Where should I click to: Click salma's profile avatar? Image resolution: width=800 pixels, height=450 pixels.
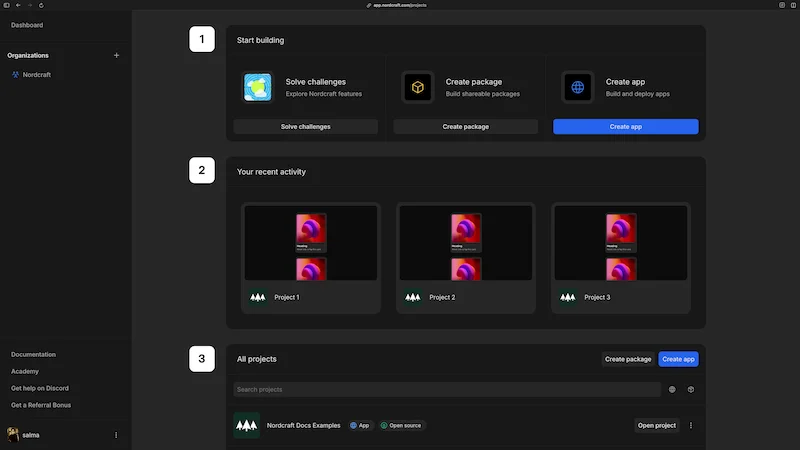13,435
